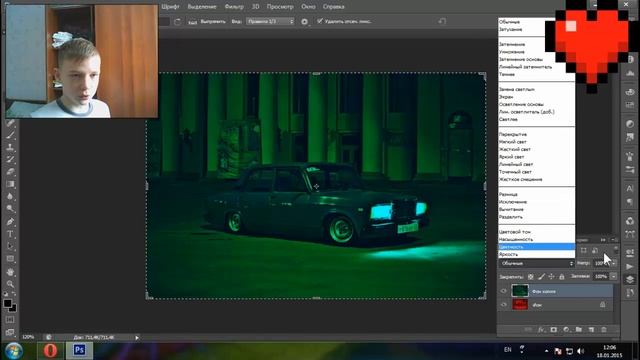The width and height of the screenshot is (640, 360).
Task: Hide the Фон layer
Action: 503,304
